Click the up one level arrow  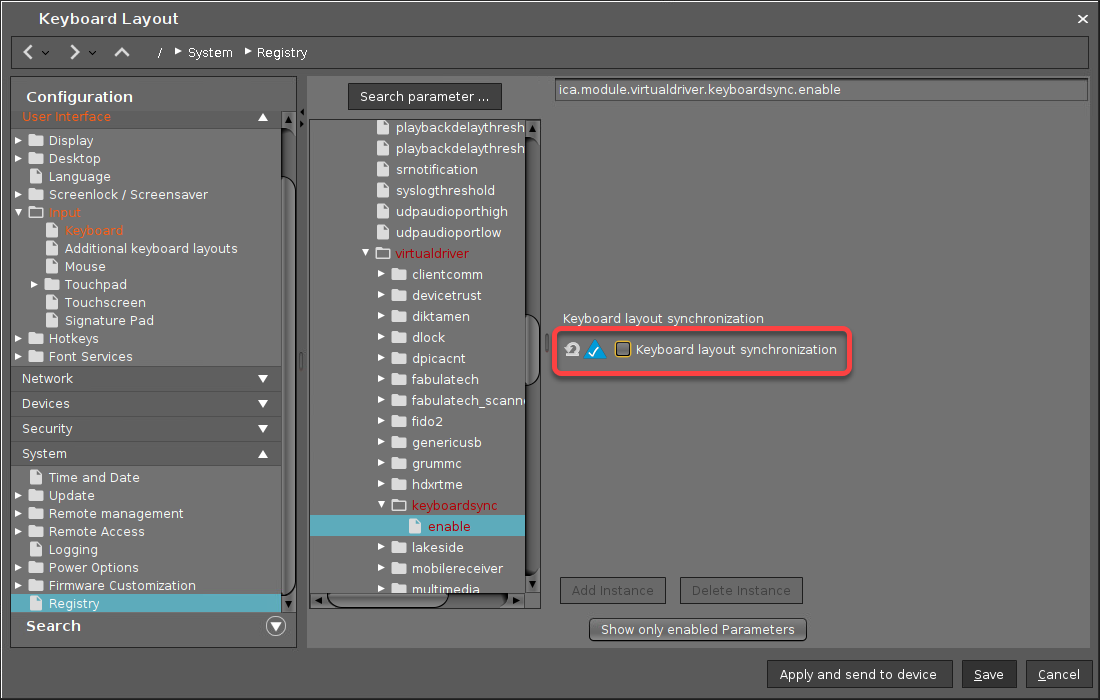(x=122, y=52)
